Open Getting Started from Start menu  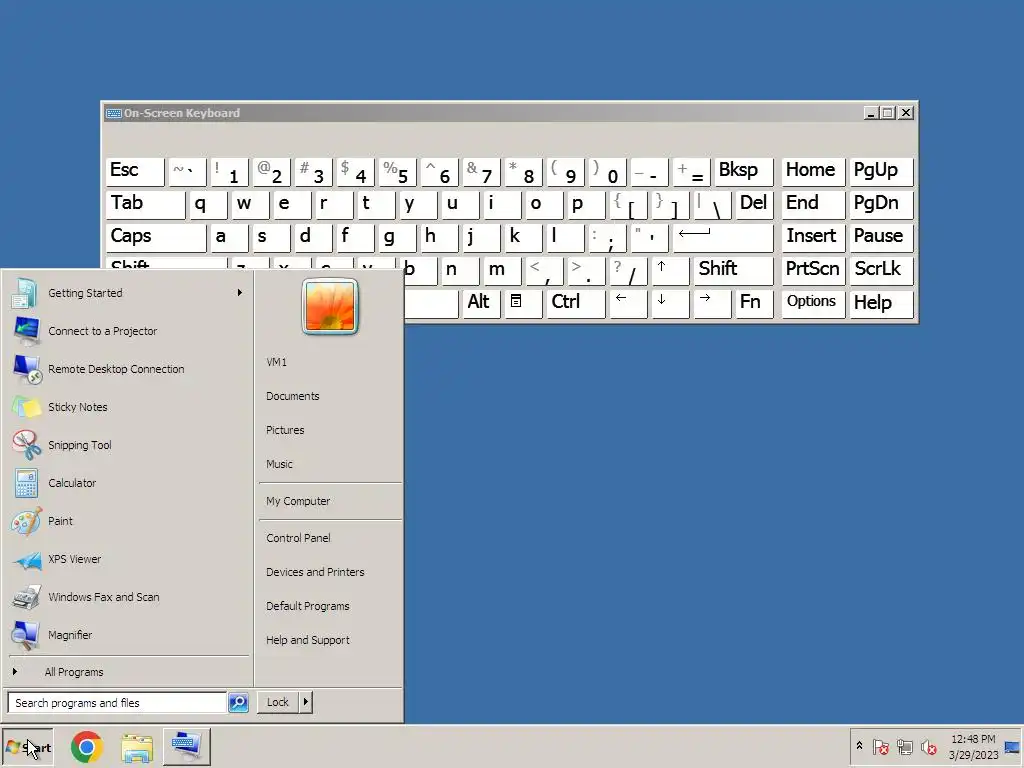[128, 293]
